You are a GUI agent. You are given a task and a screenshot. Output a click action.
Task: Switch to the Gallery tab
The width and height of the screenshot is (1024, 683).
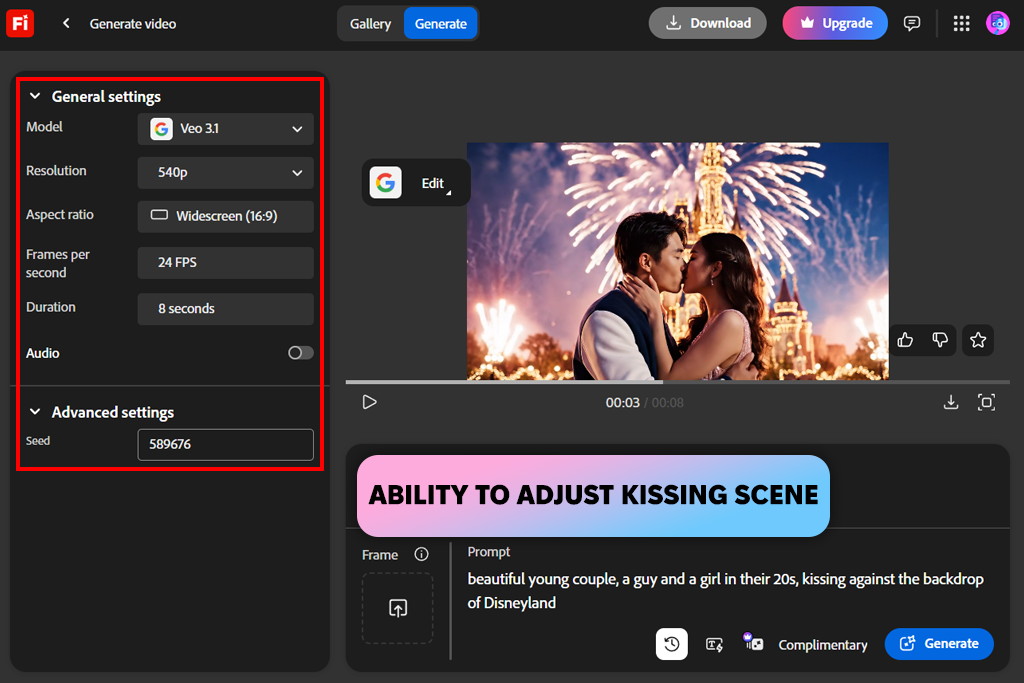[x=370, y=24]
